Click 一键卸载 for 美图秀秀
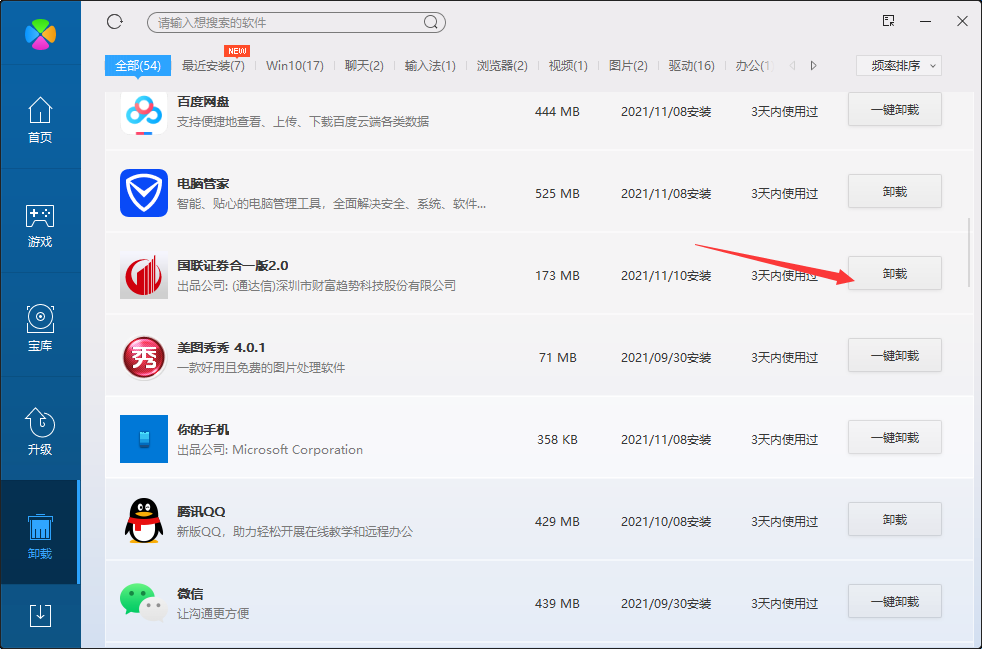The width and height of the screenshot is (982, 649). [x=895, y=356]
